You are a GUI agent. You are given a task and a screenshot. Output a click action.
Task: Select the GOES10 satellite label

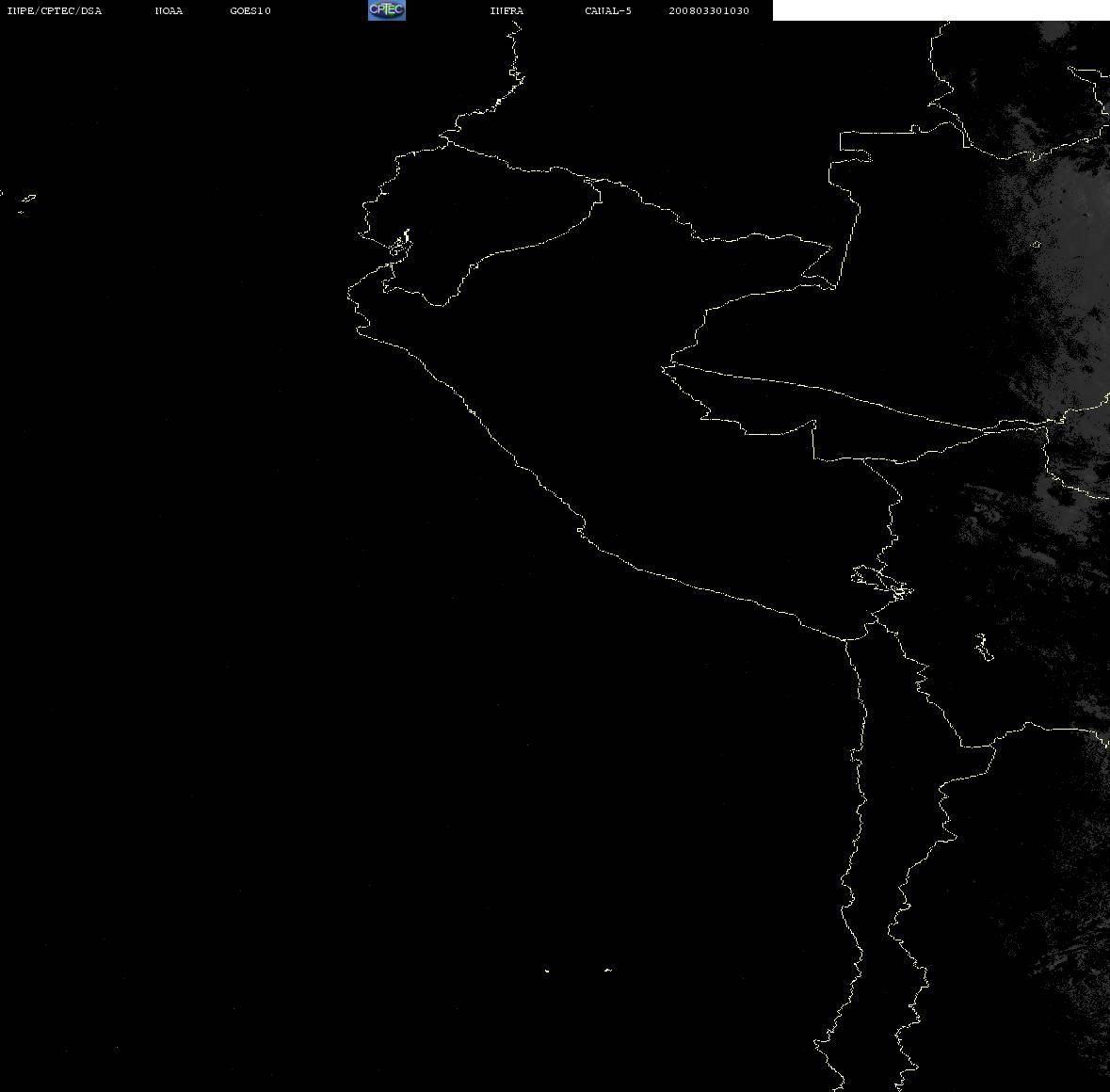pyautogui.click(x=250, y=10)
